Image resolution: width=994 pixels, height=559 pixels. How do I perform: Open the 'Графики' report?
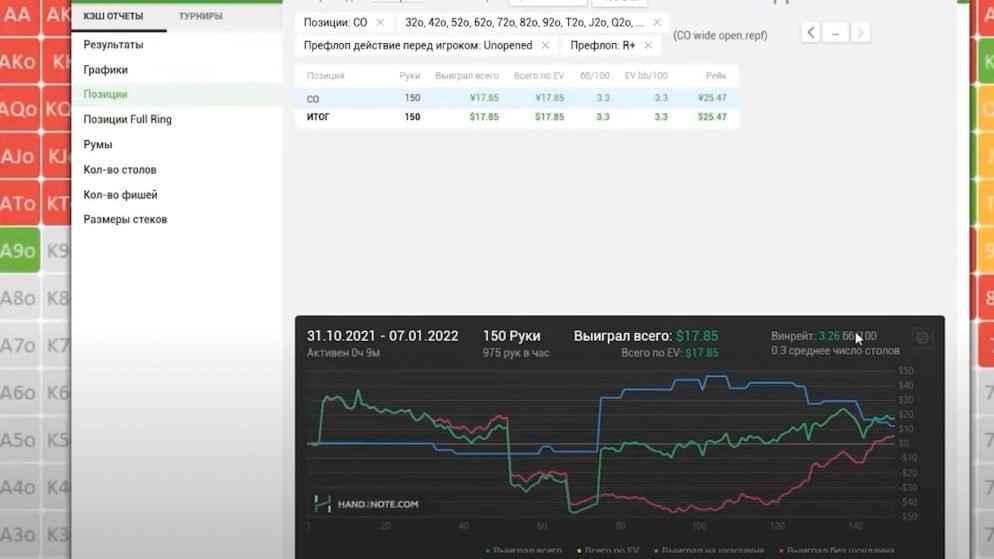(x=105, y=70)
